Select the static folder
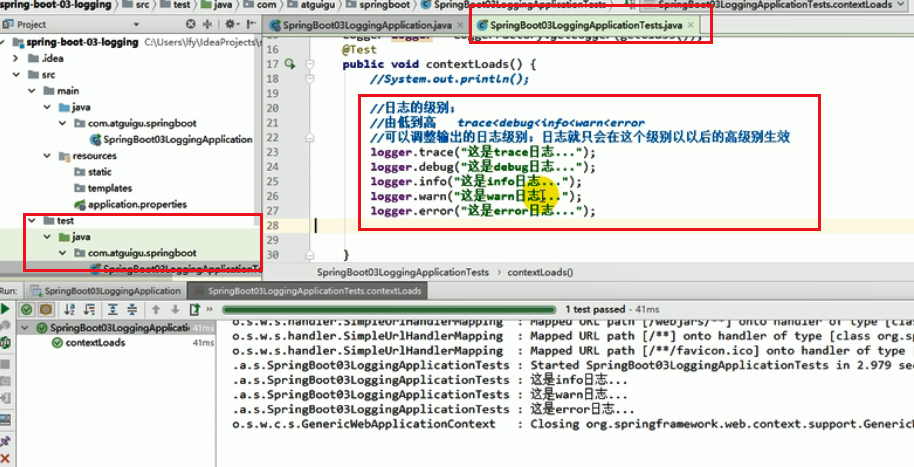This screenshot has height=467, width=914. 93,172
